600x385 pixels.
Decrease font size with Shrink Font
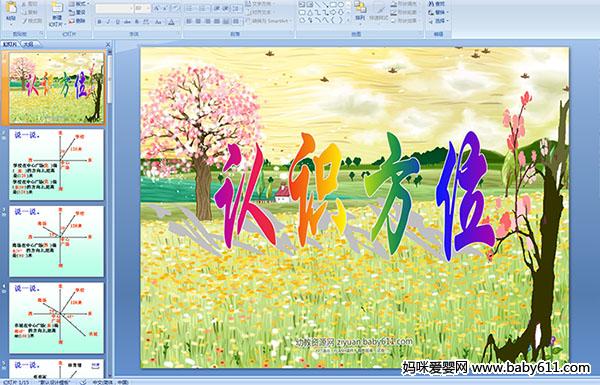[x=165, y=8]
